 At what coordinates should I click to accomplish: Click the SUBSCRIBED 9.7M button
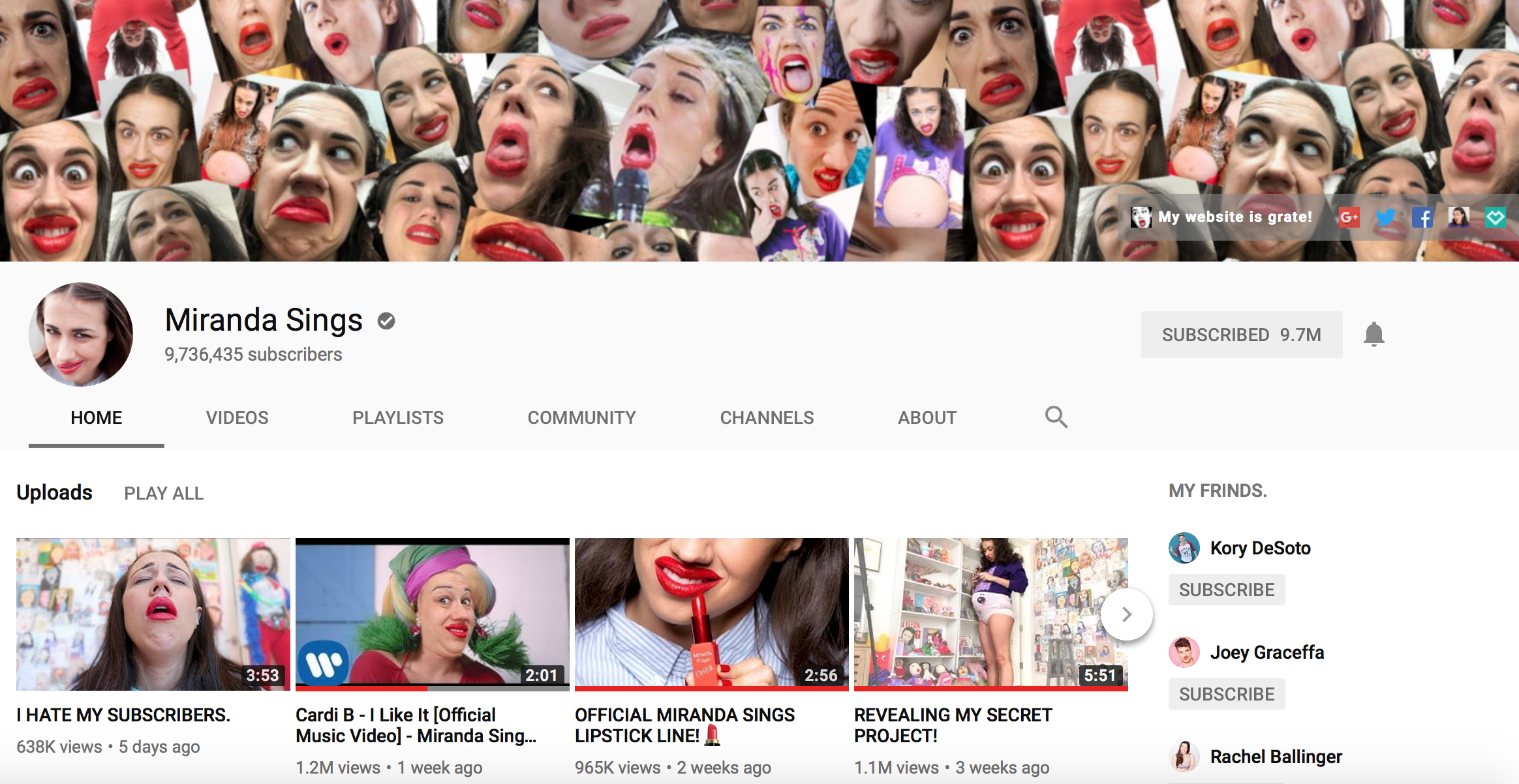pos(1242,335)
